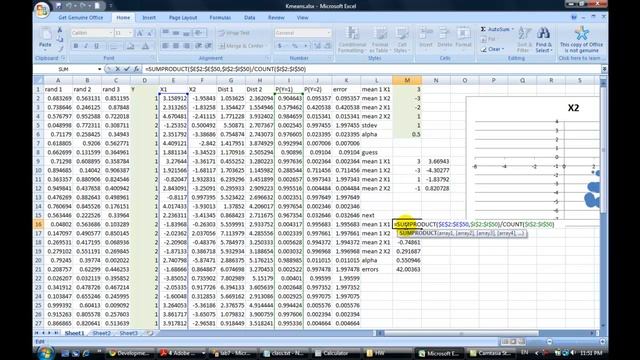Viewport: 640px width, 360px height.
Task: Click the Font Color icon
Action: pos(145,46)
